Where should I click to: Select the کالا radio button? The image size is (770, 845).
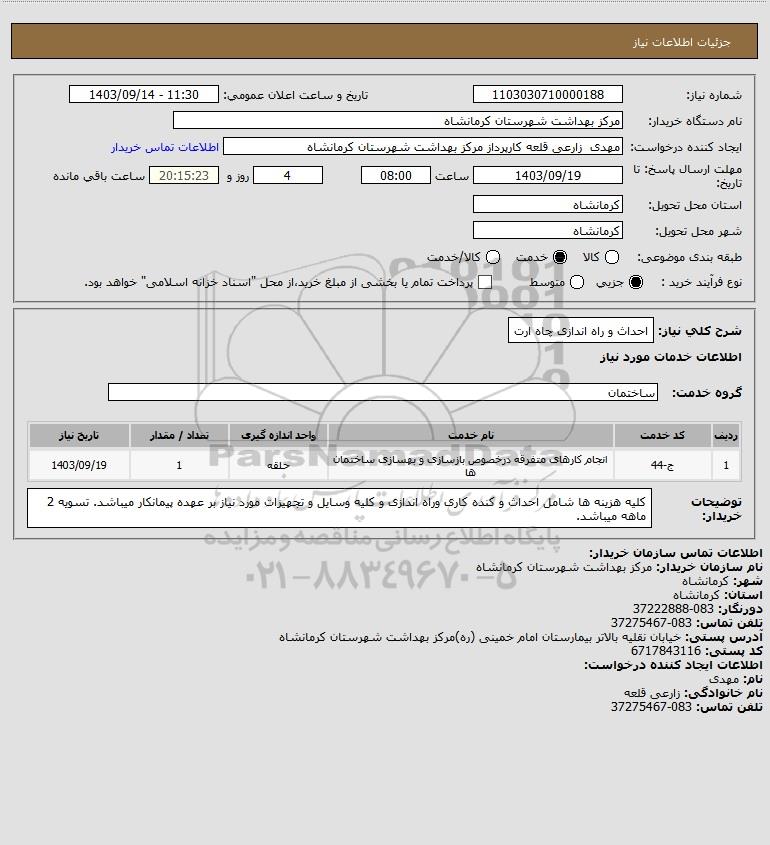pos(612,257)
